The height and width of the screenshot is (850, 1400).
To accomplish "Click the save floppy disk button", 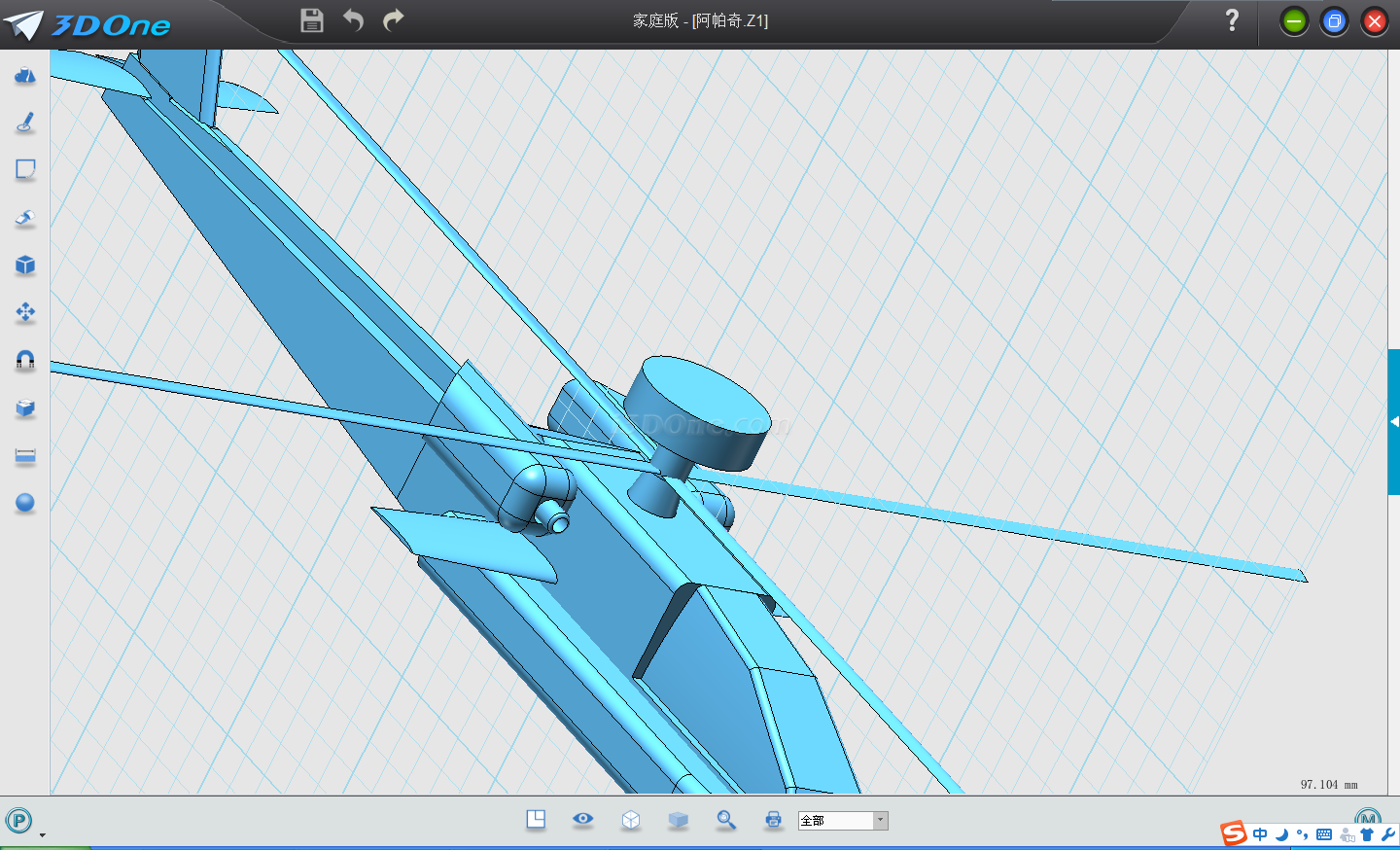I will tap(312, 20).
